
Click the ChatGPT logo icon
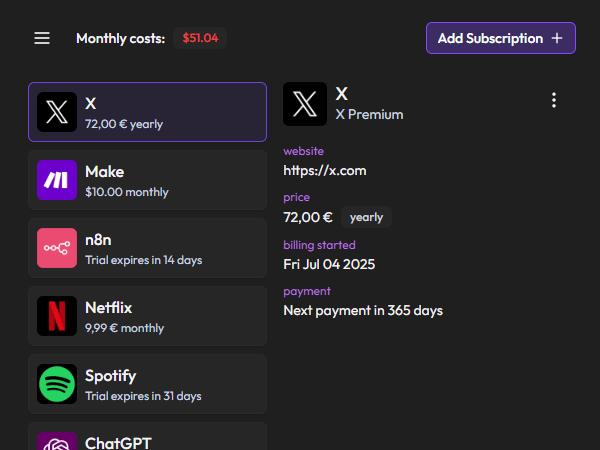(x=57, y=442)
